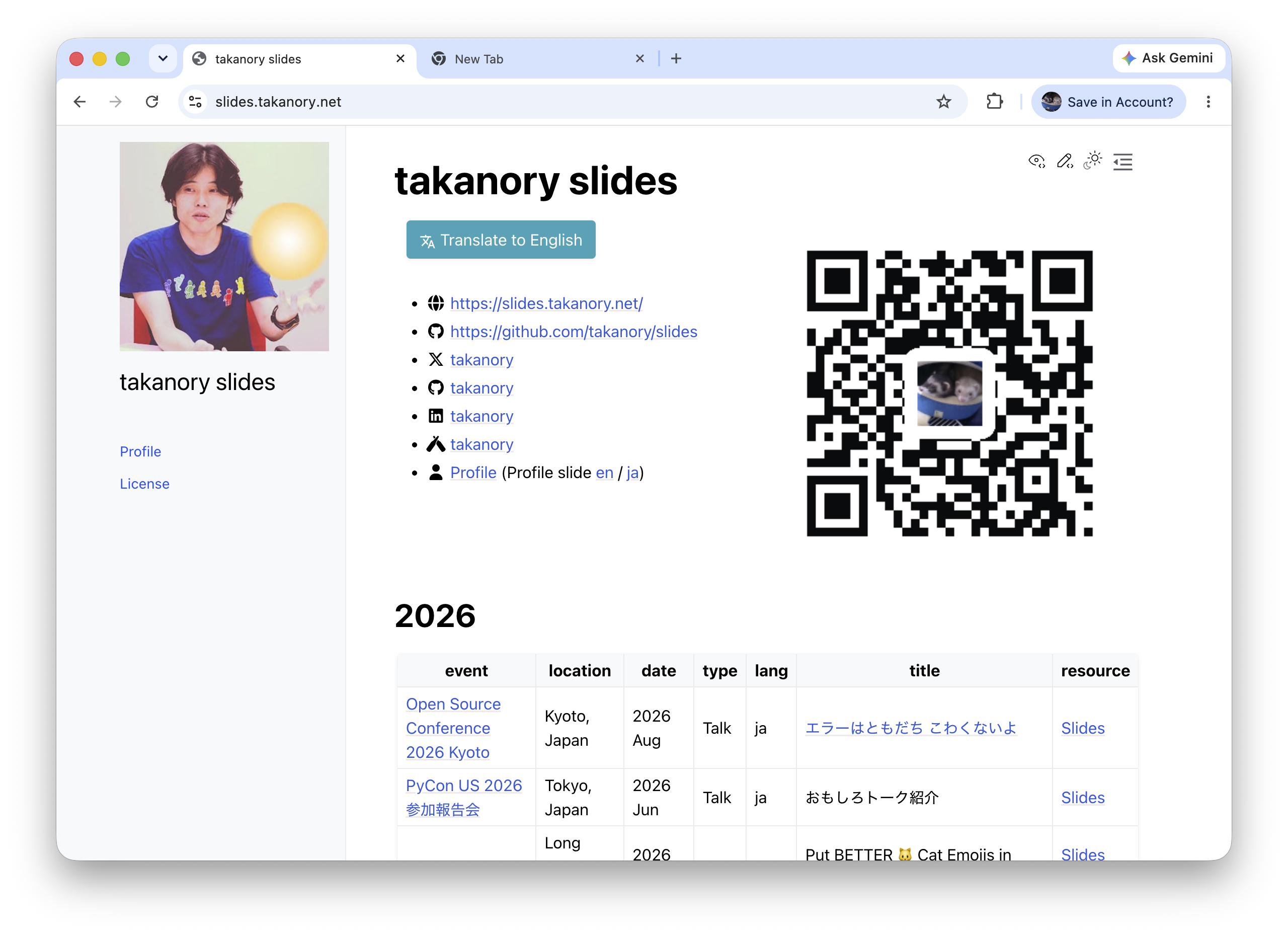Open the https://slides.takanory.net/ link

pos(546,303)
